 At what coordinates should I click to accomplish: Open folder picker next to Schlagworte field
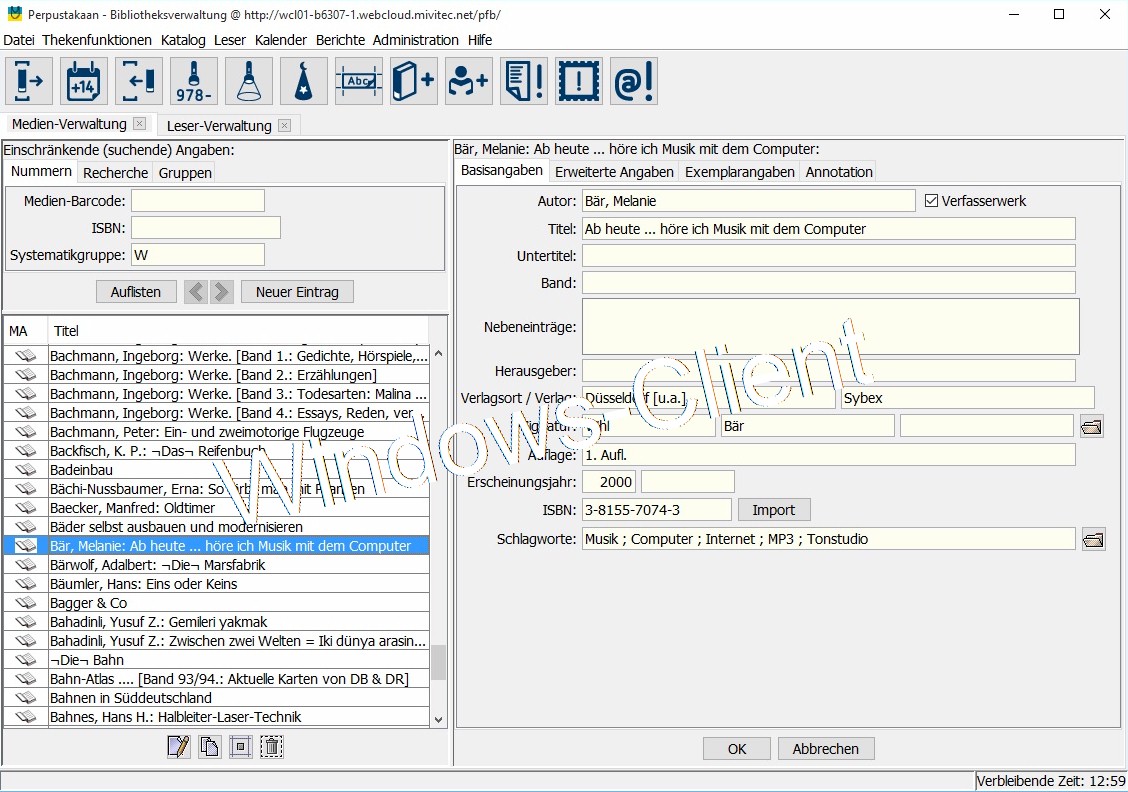pos(1092,539)
